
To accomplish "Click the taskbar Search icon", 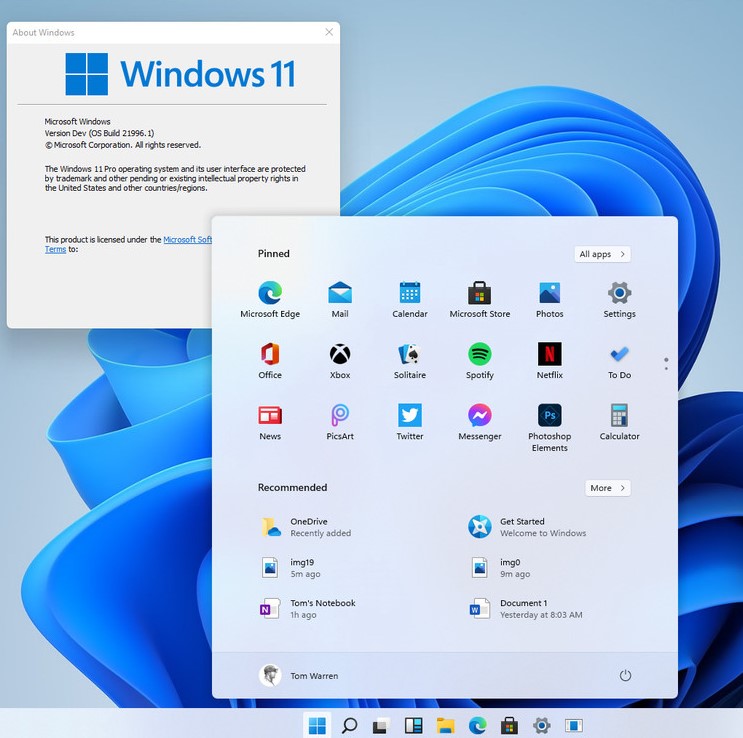I will point(349,726).
